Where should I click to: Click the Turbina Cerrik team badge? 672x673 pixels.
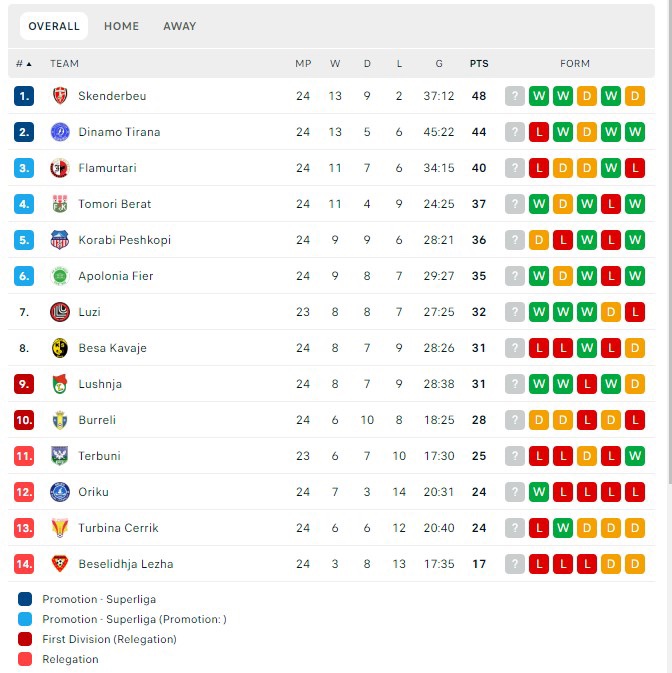click(x=60, y=528)
